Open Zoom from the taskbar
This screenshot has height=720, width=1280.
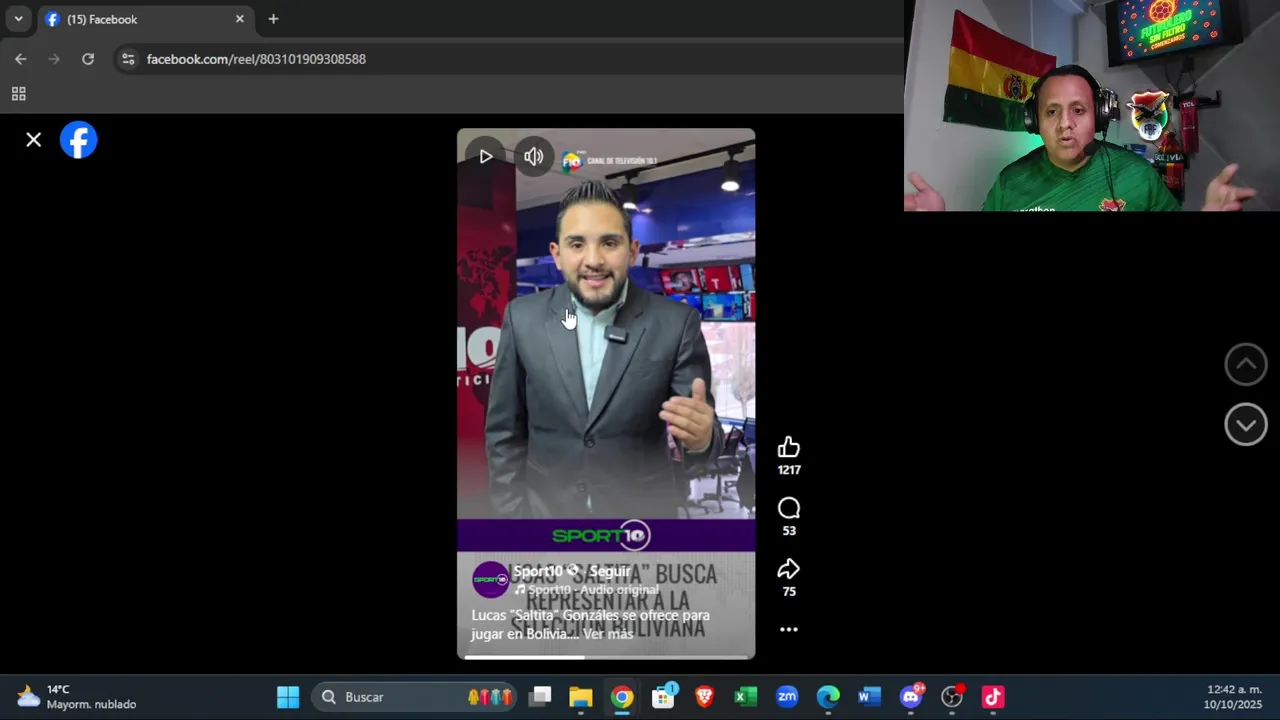click(x=787, y=697)
